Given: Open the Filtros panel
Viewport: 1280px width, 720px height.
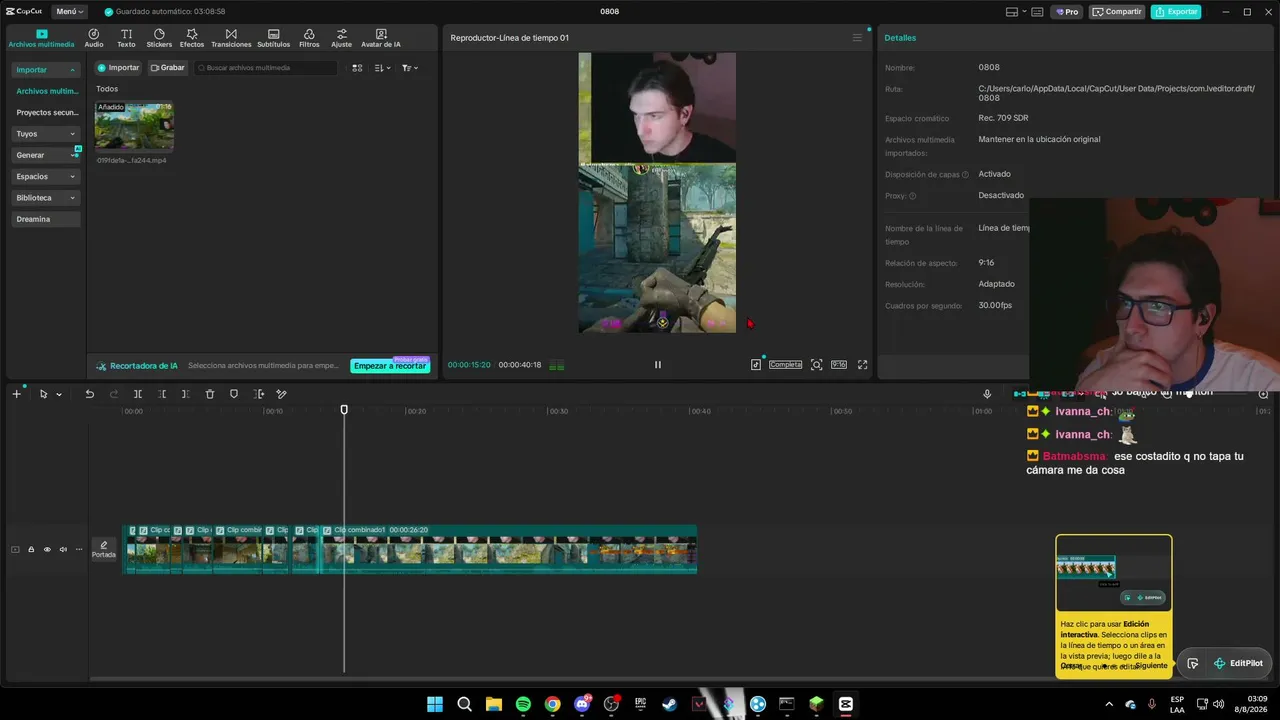Looking at the screenshot, I should click(309, 38).
